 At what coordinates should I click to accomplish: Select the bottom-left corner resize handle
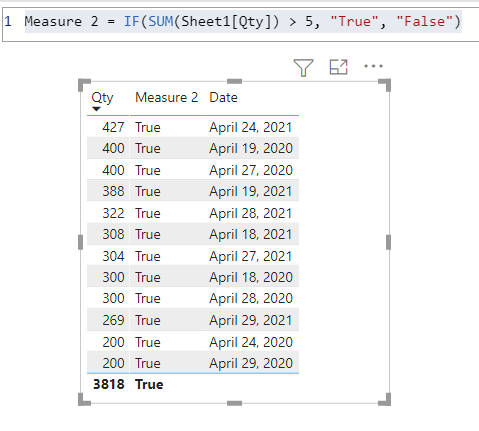click(x=84, y=400)
